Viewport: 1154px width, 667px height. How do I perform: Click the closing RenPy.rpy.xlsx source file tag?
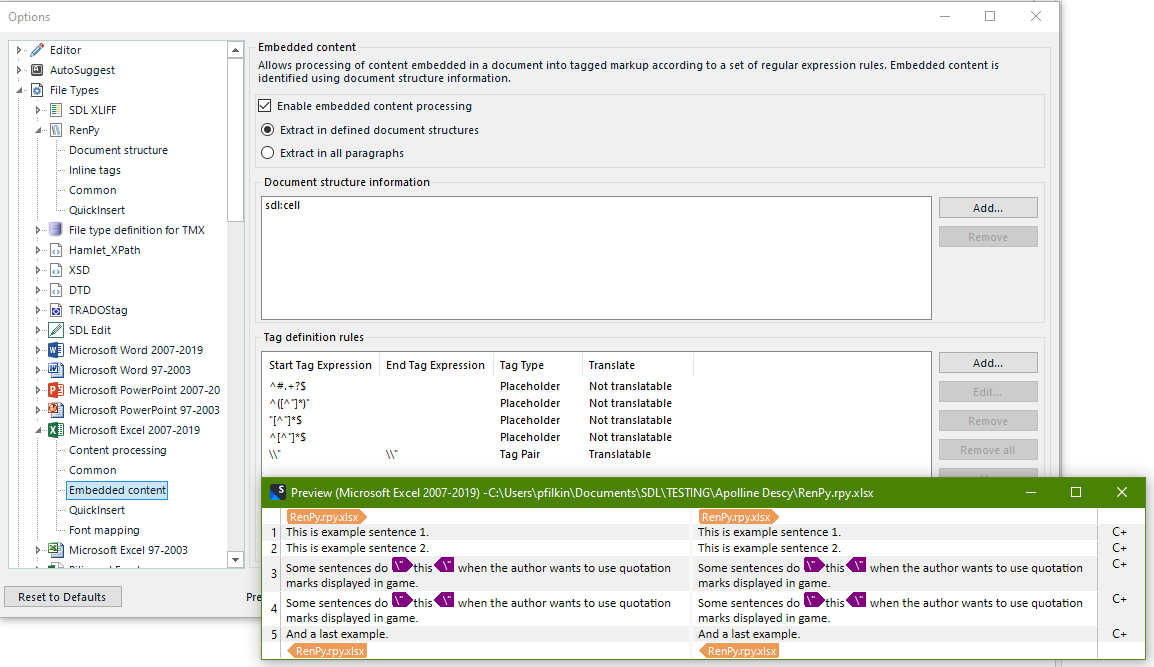326,651
